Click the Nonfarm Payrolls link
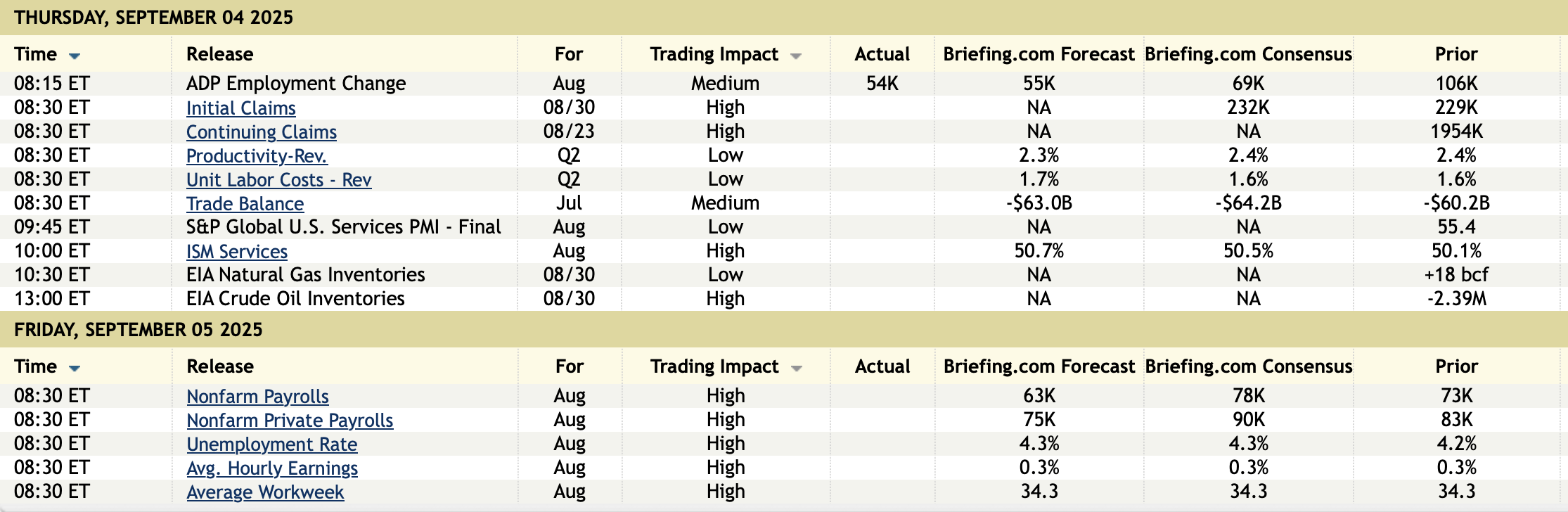This screenshot has width=1568, height=512. click(x=257, y=397)
